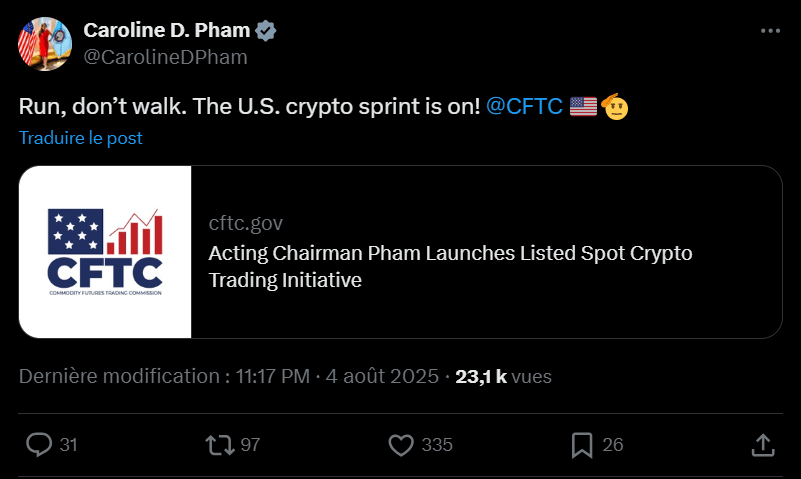Open the three-dot more options menu

(770, 31)
